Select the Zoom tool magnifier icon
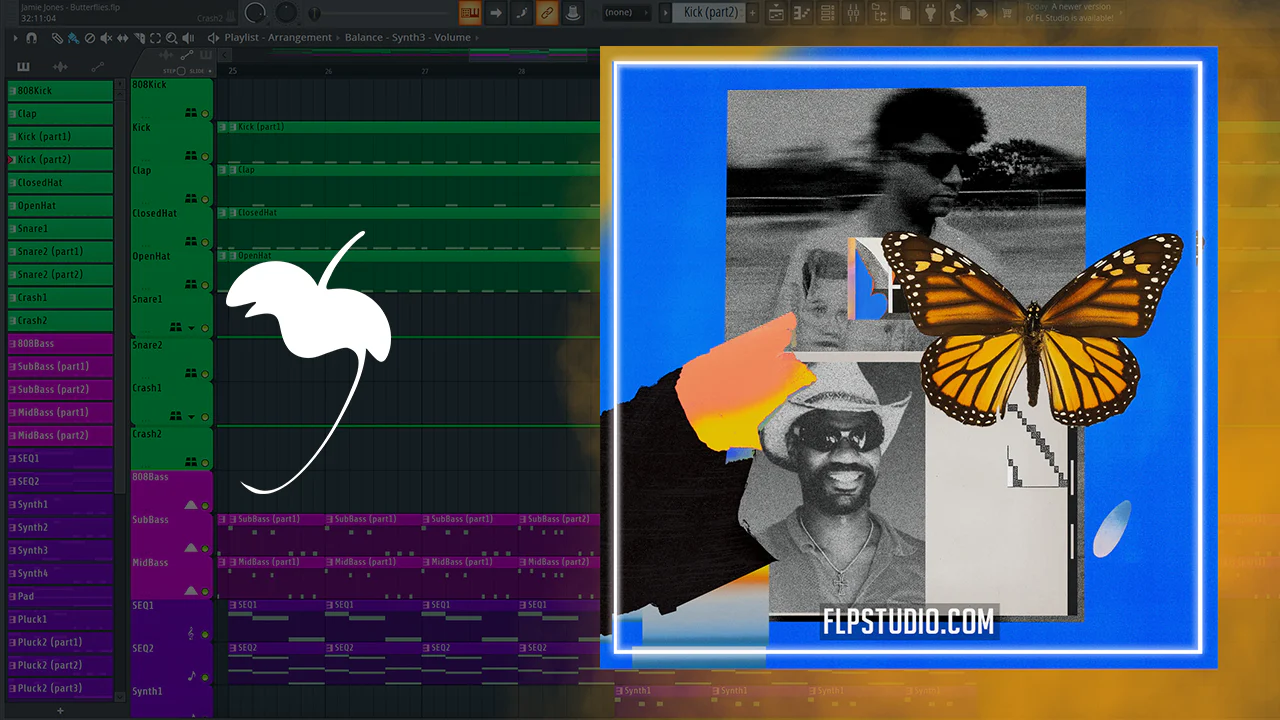This screenshot has width=1280, height=720. pyautogui.click(x=171, y=38)
